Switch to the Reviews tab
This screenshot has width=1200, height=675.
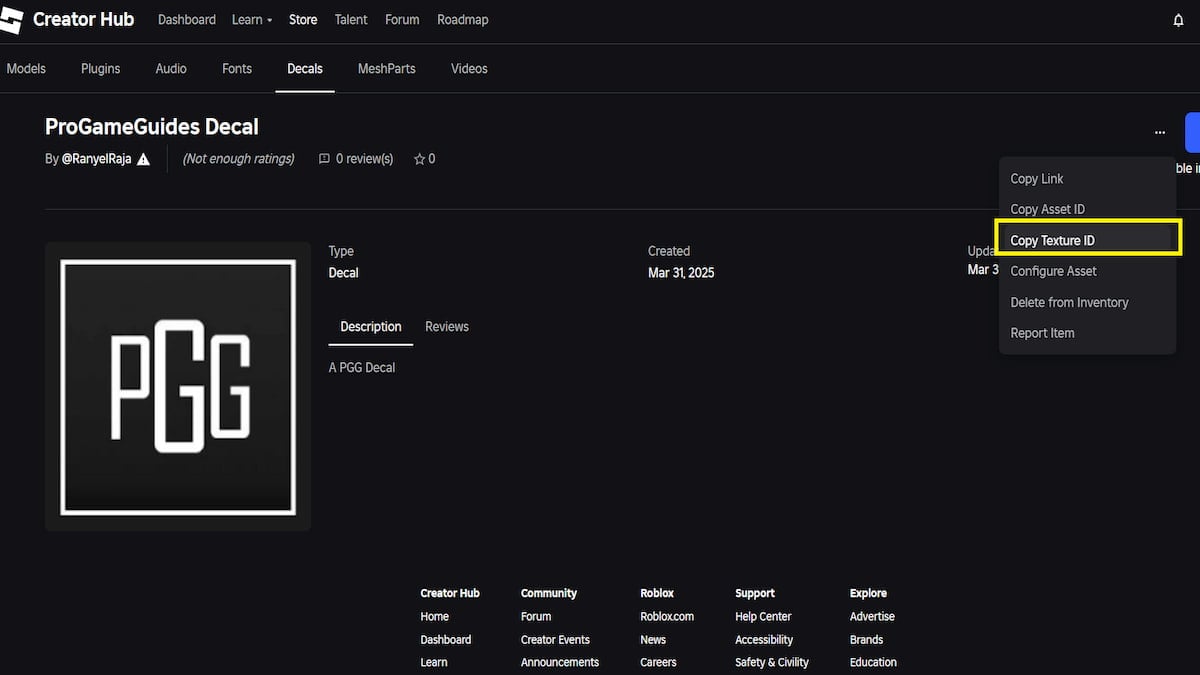[446, 327]
